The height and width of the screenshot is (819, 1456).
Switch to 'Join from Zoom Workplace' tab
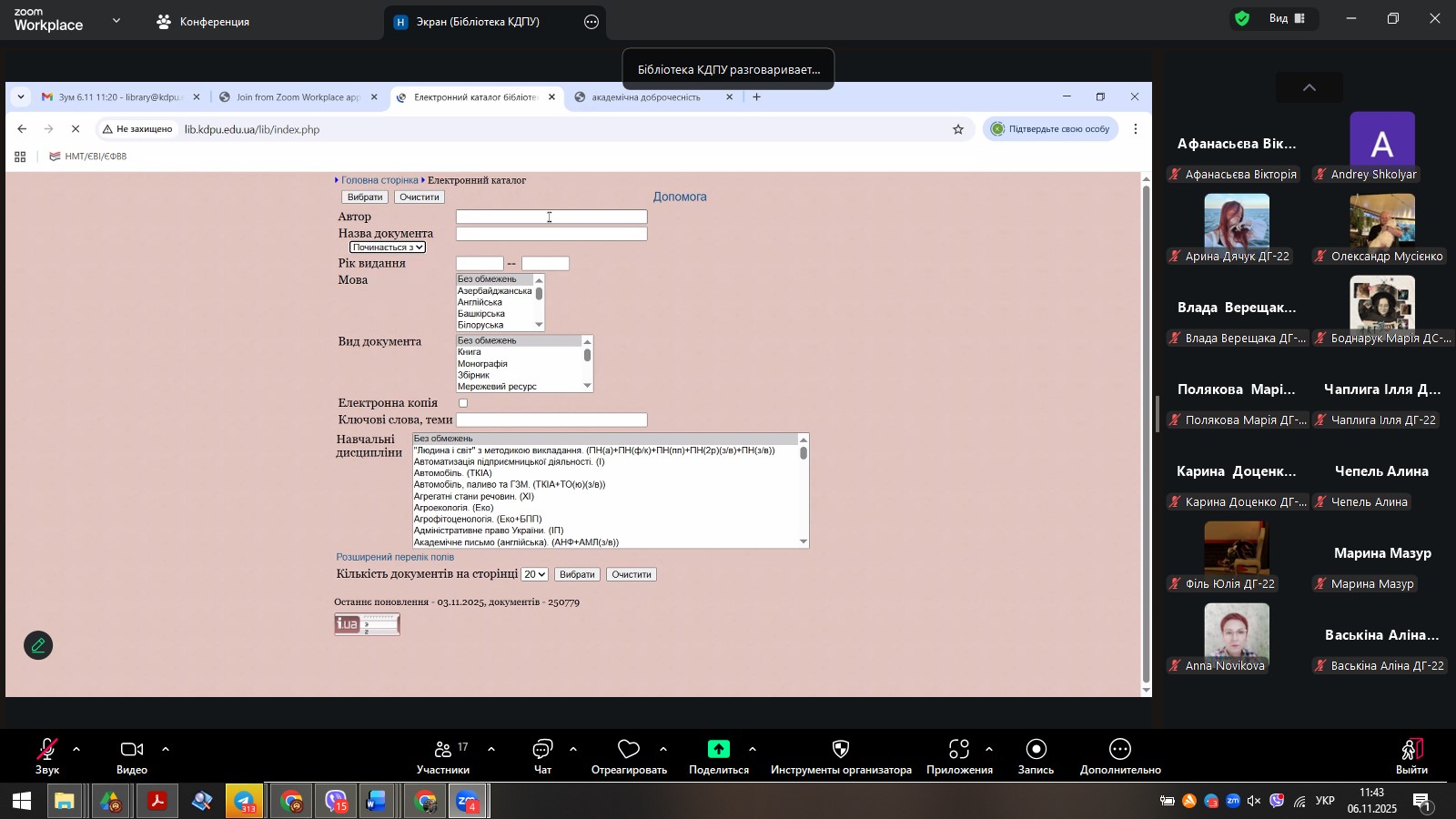click(x=298, y=97)
